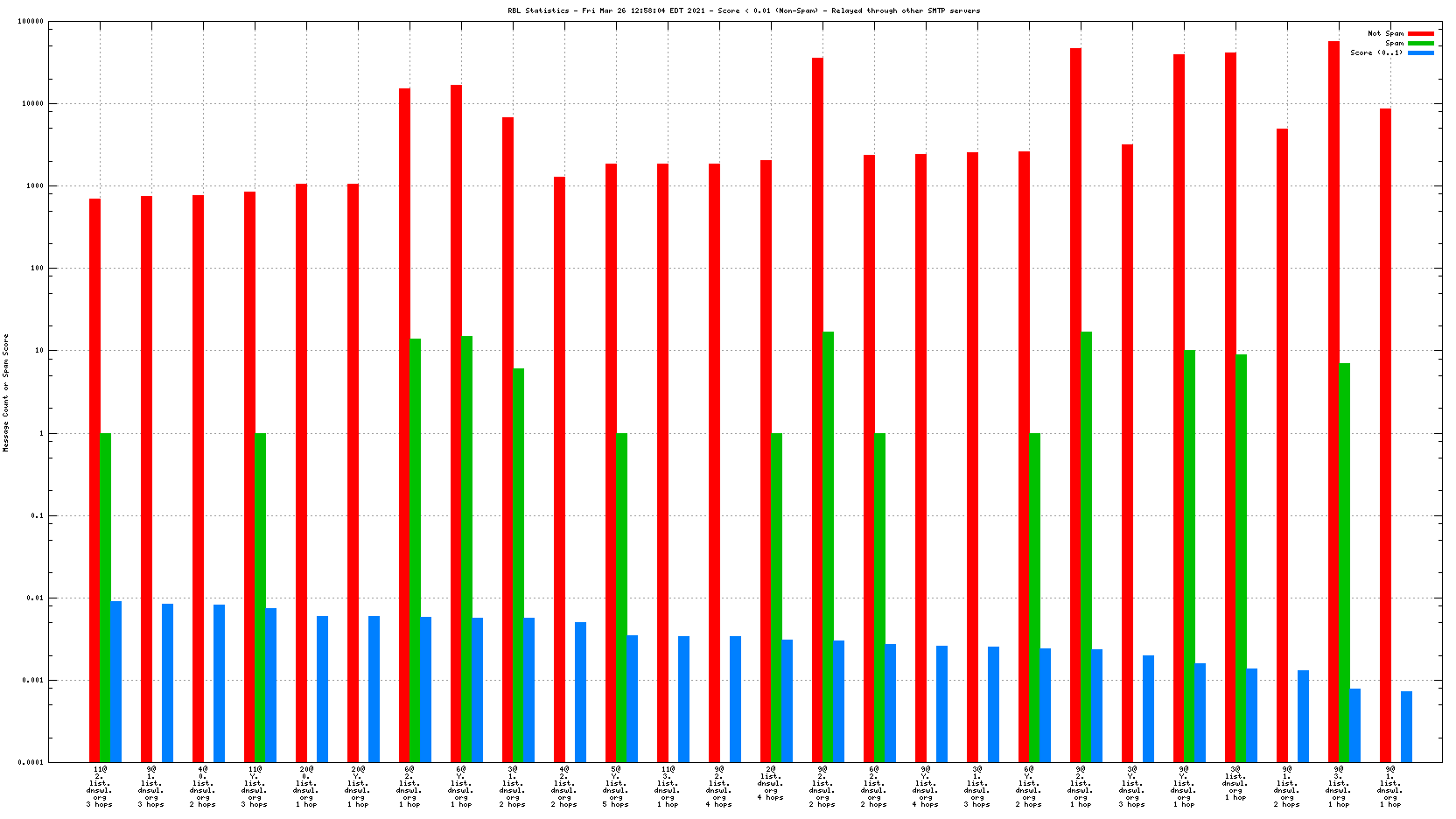Click the blue bar above '11@ 2. 3 hops'
The width and height of the screenshot is (1456, 819).
(115, 681)
